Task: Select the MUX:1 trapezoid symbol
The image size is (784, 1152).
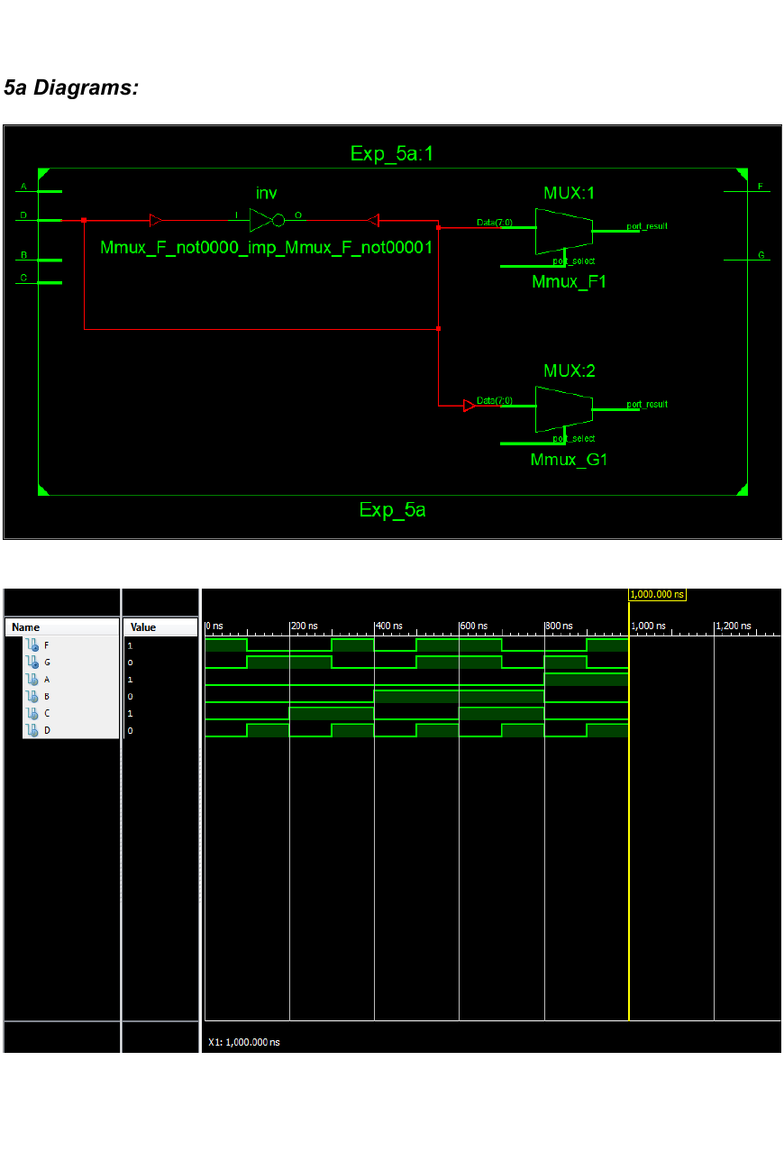Action: 564,231
